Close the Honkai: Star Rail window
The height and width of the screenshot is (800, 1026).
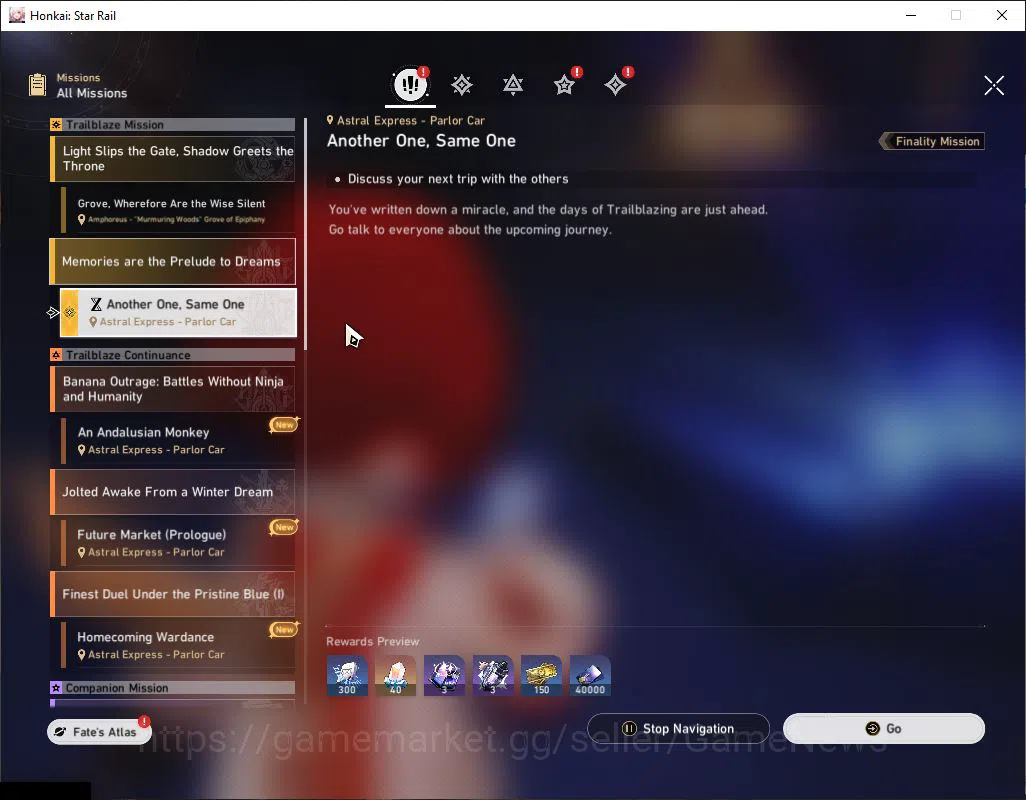[1001, 15]
